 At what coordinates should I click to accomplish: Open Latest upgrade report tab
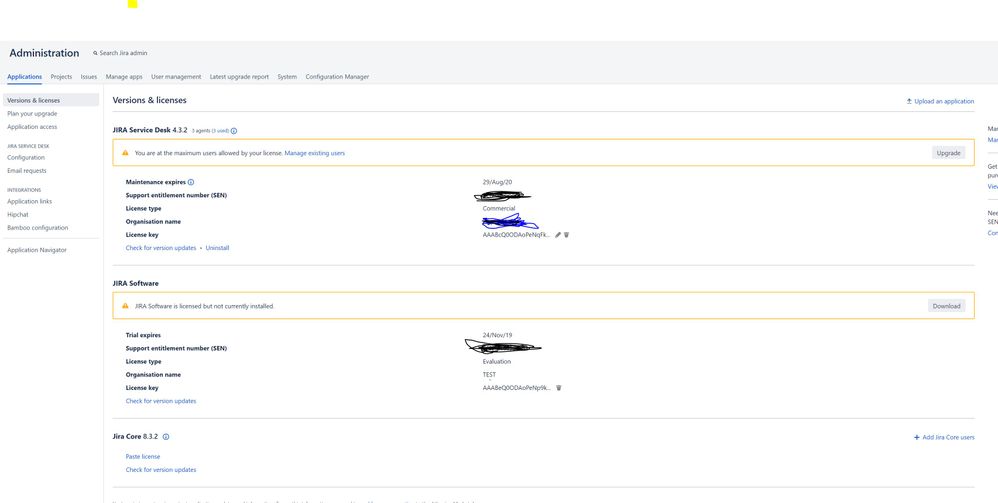[x=239, y=77]
